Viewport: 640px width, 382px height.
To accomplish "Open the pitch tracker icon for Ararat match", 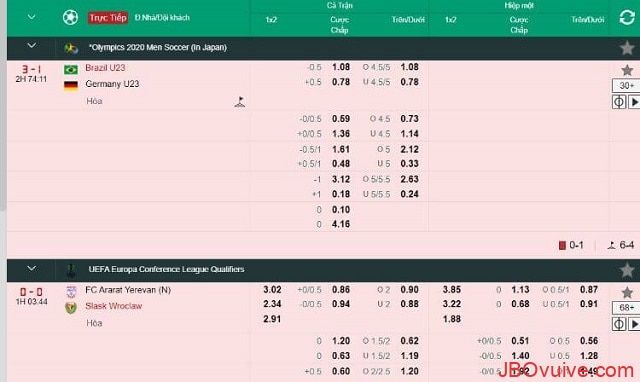I will (619, 324).
